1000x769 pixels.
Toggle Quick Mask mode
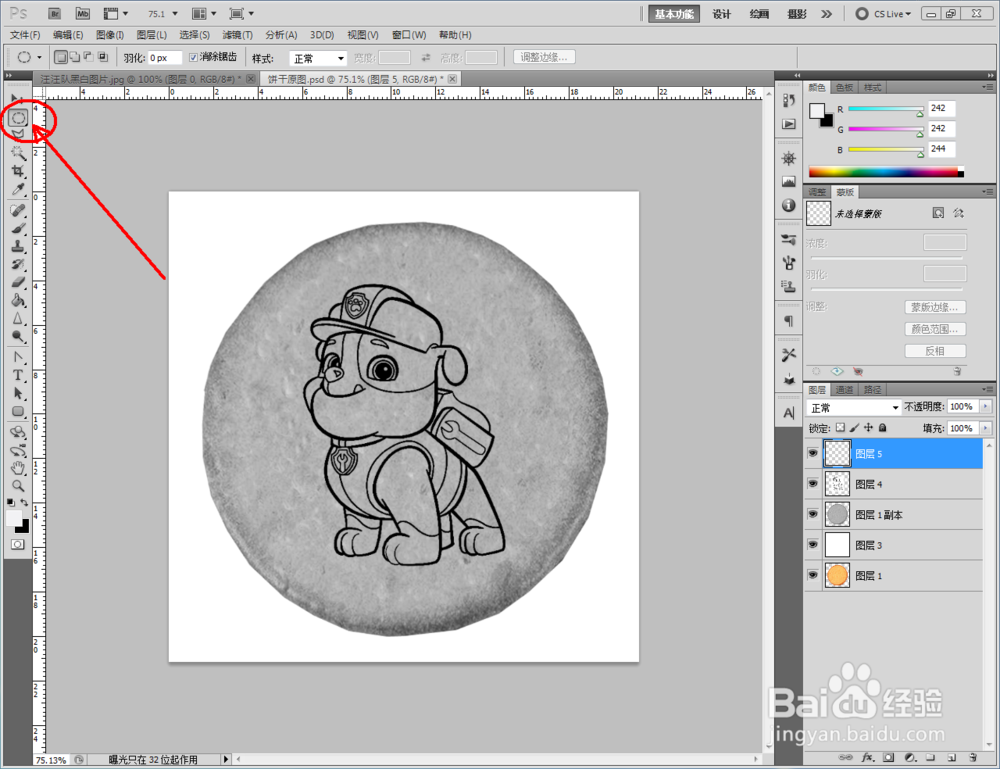(18, 545)
